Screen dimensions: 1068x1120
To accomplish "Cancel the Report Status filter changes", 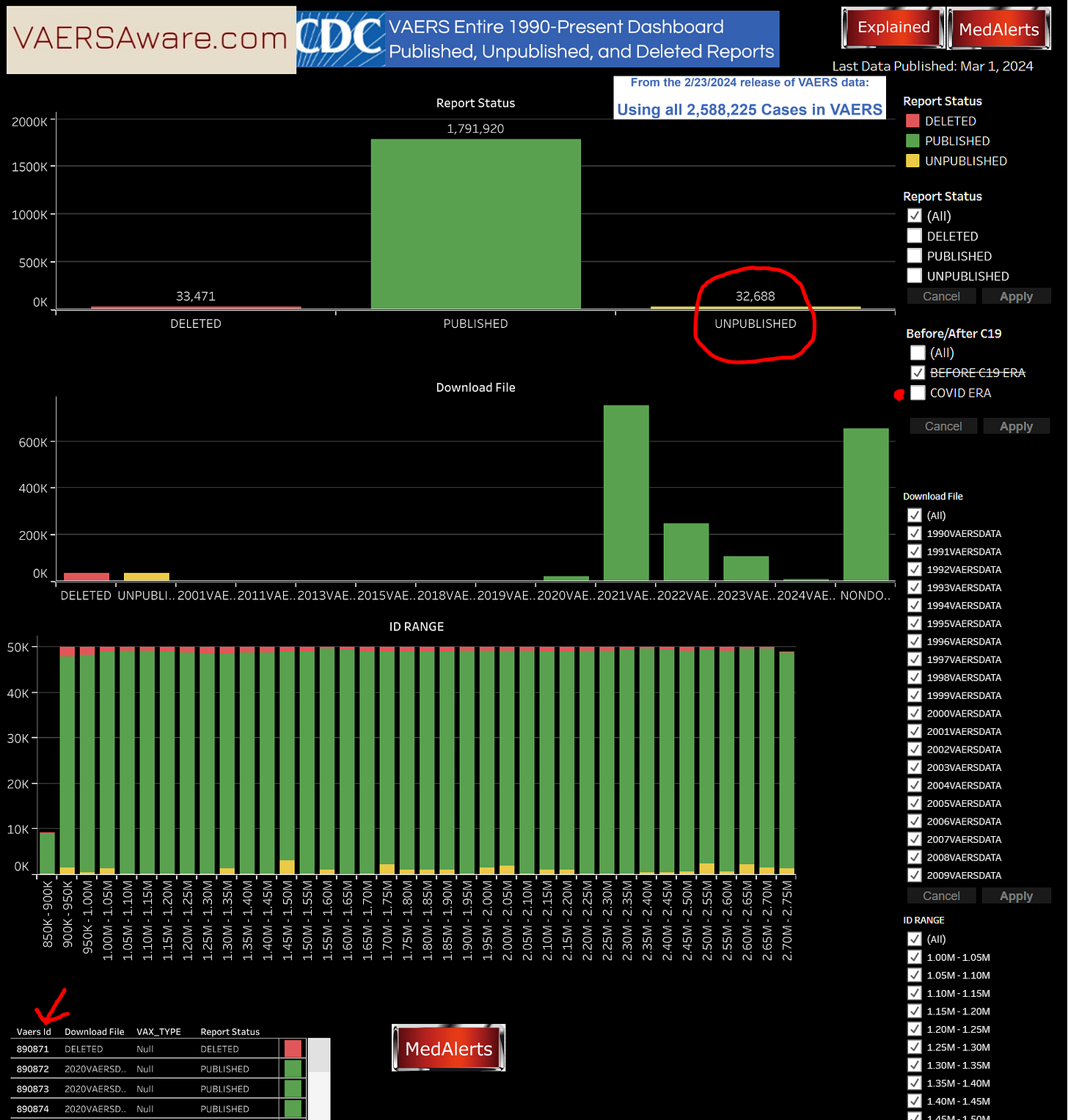I will point(941,296).
